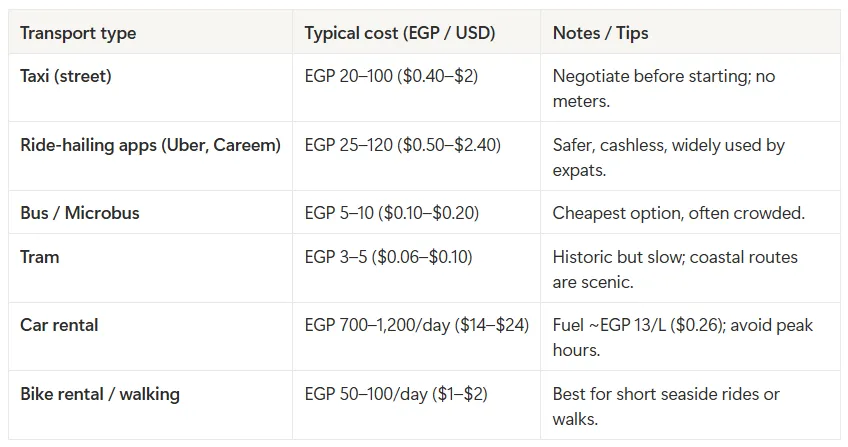This screenshot has width=848, height=447.
Task: Click the 'Historic but slow' tram note
Action: point(675,269)
